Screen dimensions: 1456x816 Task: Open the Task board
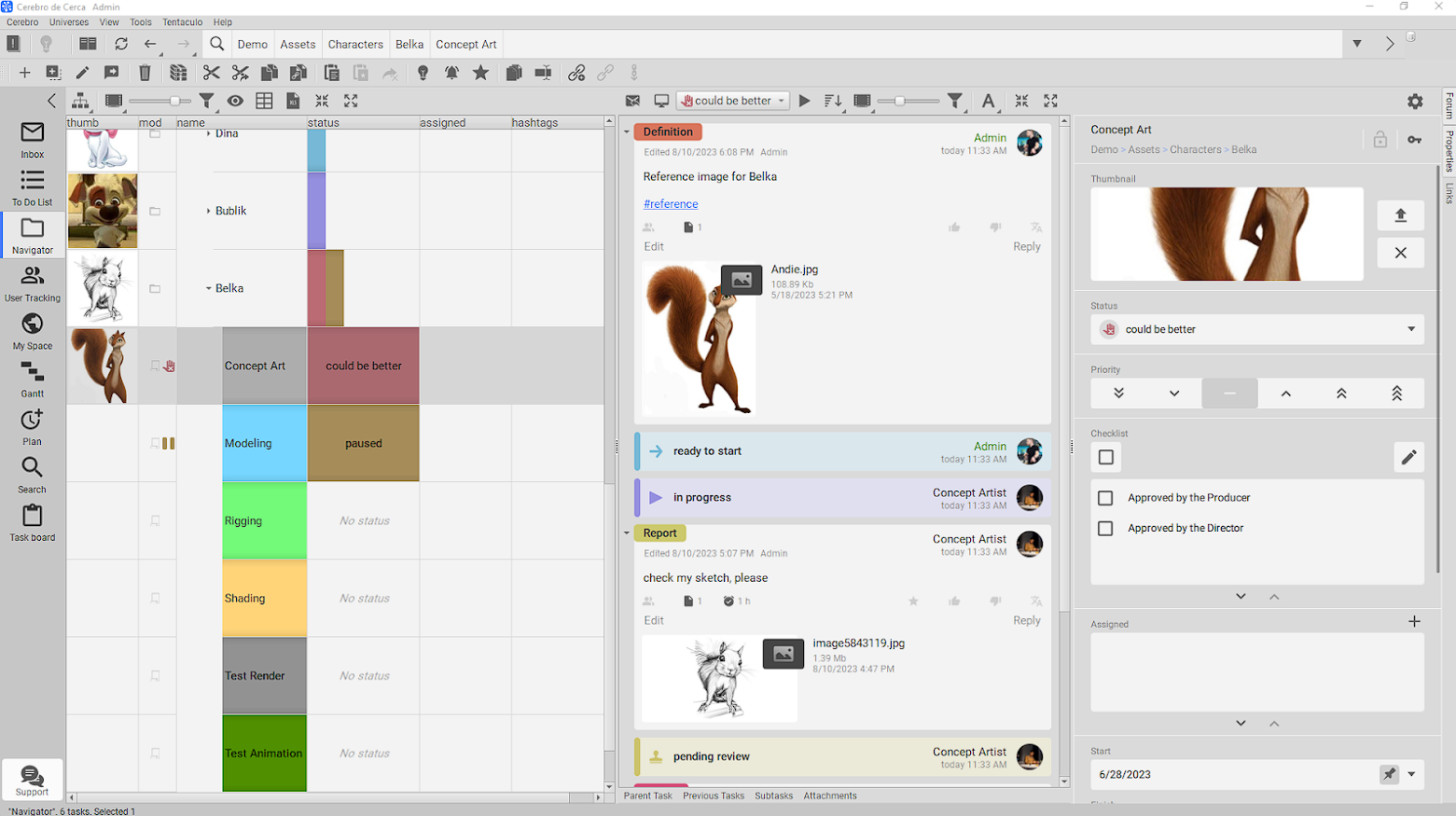pos(32,522)
